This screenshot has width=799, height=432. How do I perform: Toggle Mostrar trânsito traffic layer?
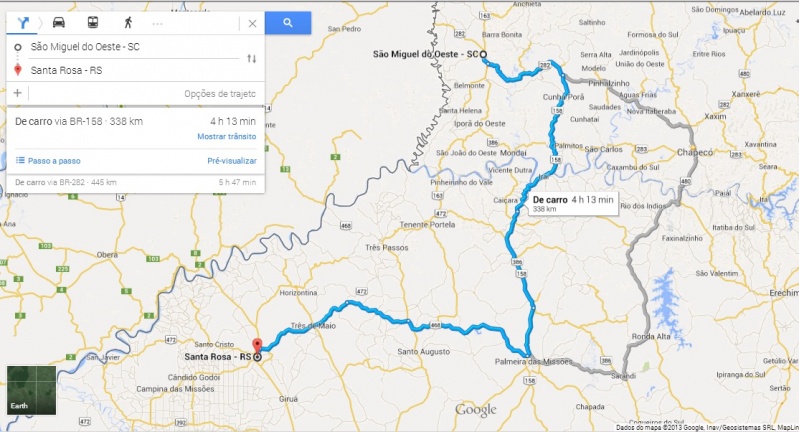227,137
